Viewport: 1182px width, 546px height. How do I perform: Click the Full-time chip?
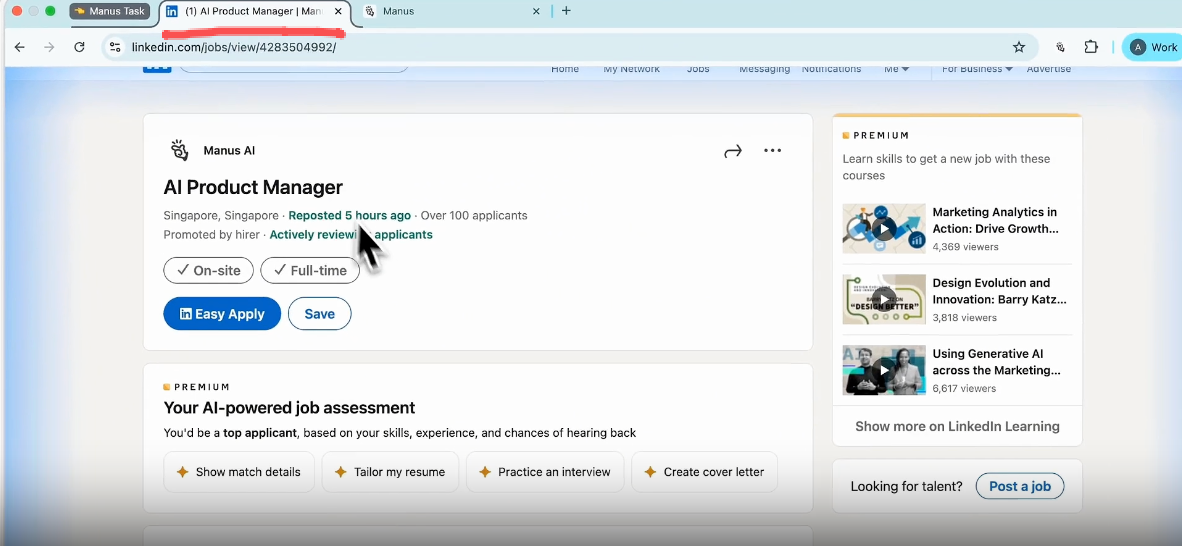310,271
